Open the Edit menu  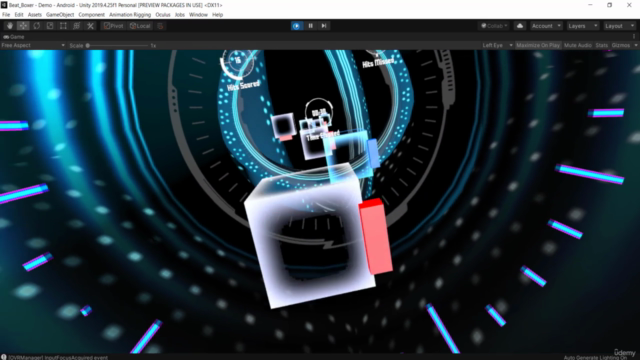(19, 15)
